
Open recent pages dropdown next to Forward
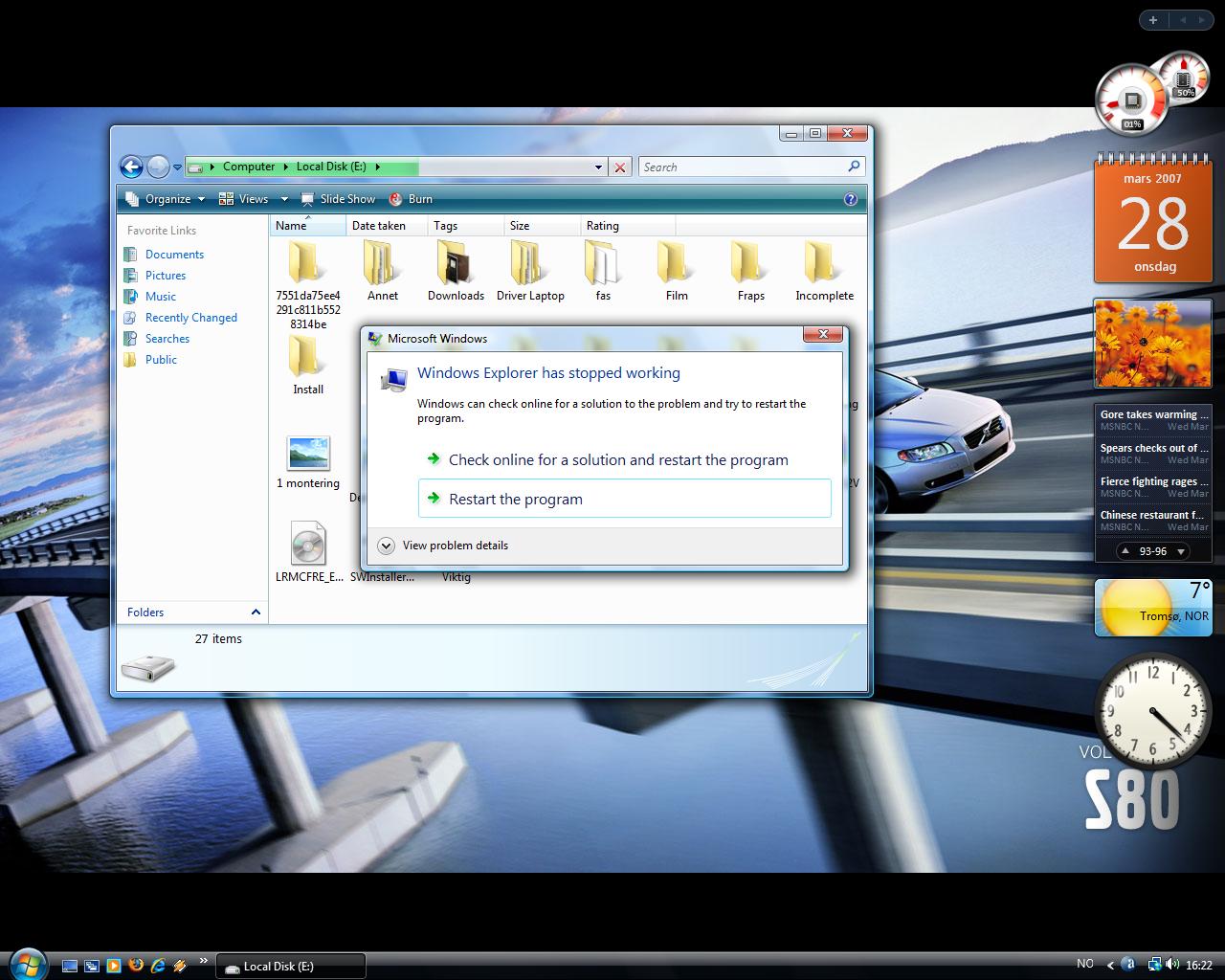click(x=177, y=167)
